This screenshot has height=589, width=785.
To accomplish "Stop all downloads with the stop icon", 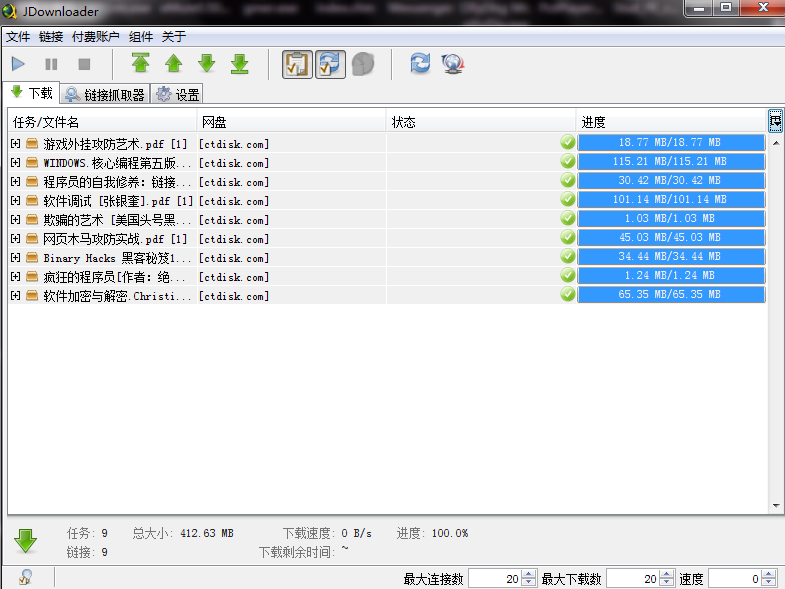I will pos(84,64).
